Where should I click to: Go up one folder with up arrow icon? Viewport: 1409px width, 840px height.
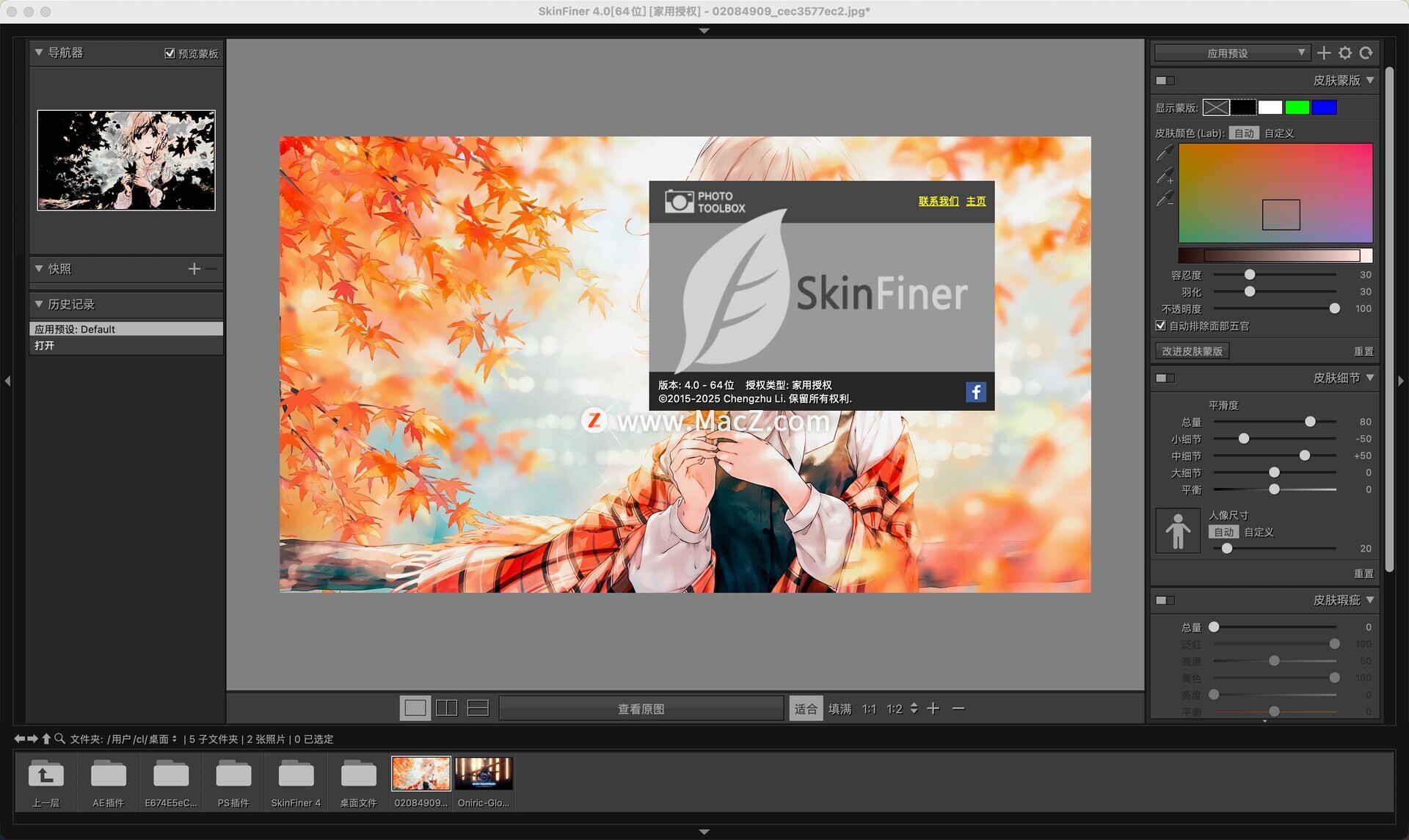coord(46,739)
